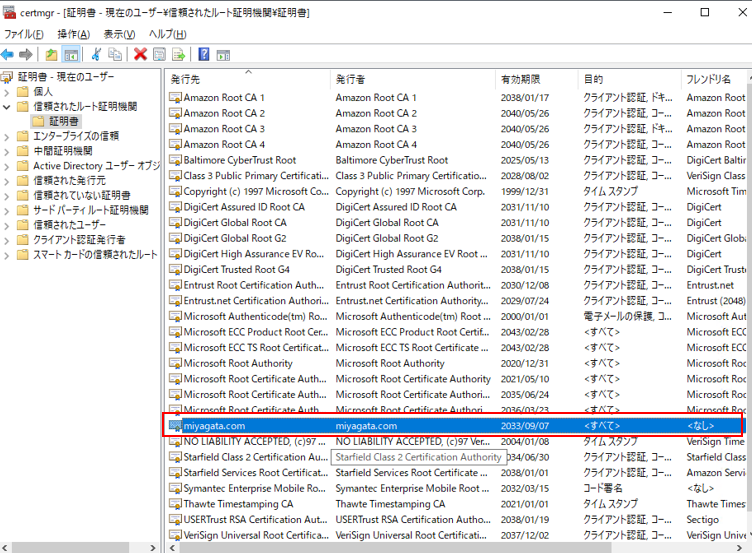Click the certificate icon of Amazon Root CA 1
Image resolution: width=752 pixels, height=553 pixels.
(176, 98)
